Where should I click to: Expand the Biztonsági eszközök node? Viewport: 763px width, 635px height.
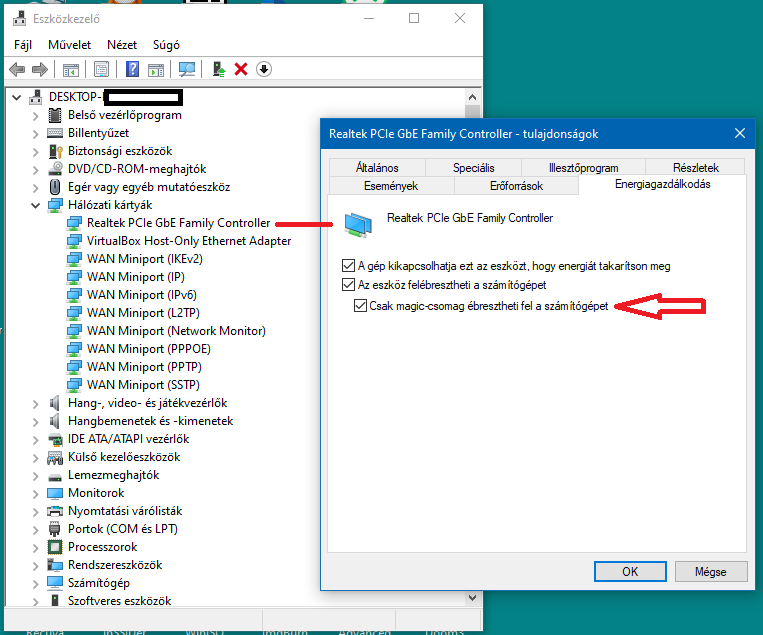pos(35,152)
